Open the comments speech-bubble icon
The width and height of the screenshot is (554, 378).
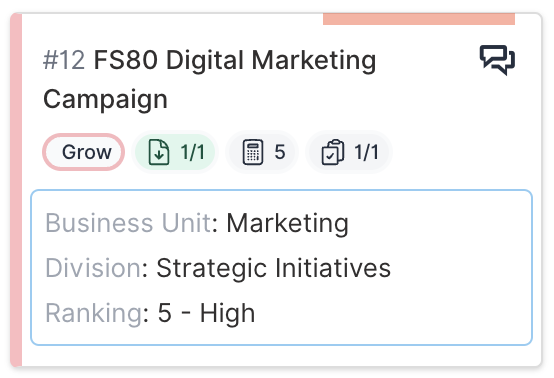[497, 60]
